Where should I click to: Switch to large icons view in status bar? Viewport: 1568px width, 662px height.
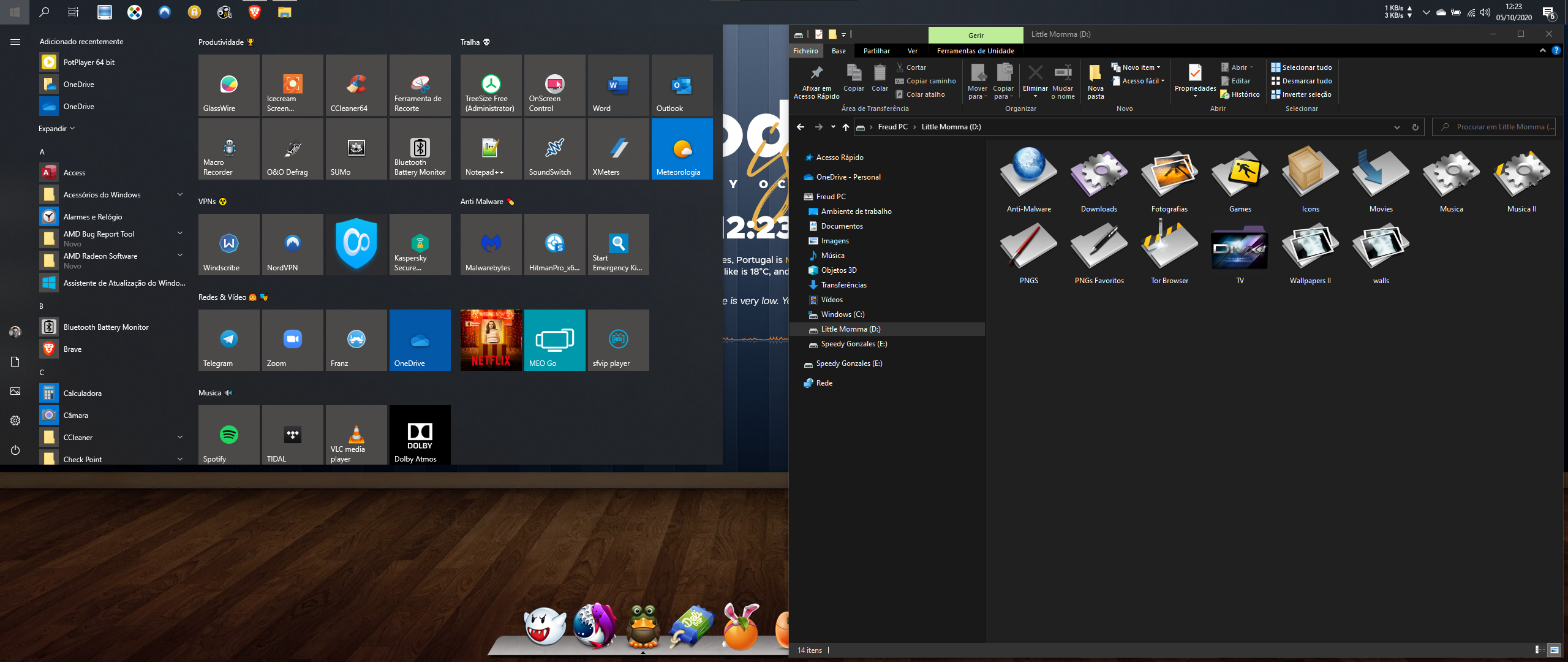coord(1555,650)
